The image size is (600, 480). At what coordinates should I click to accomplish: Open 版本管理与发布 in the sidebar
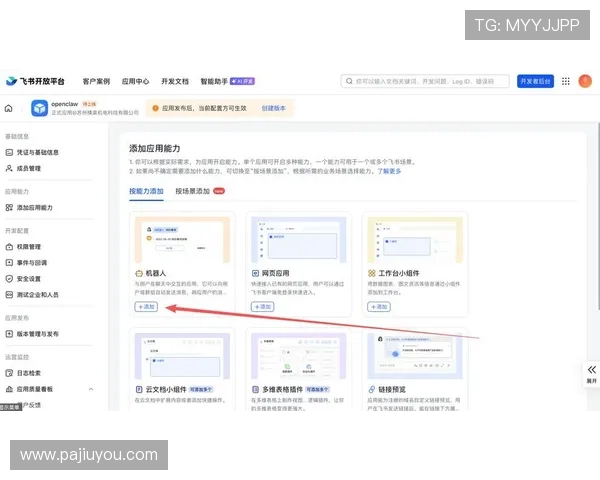point(32,334)
